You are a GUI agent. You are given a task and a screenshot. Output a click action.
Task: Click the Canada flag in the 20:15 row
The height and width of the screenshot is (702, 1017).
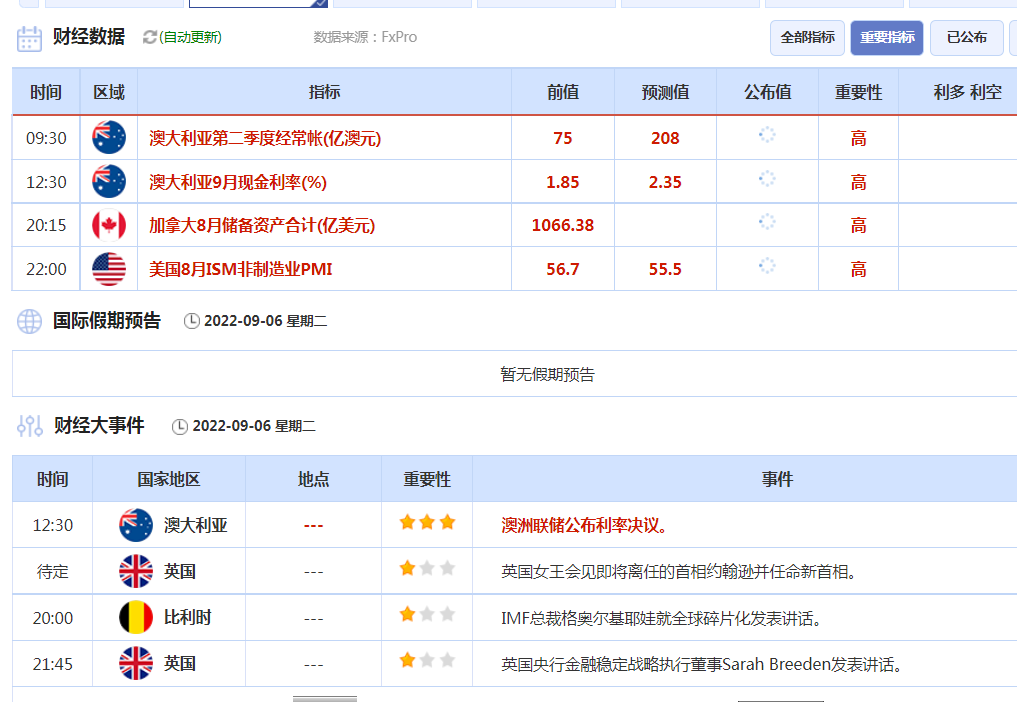109,225
